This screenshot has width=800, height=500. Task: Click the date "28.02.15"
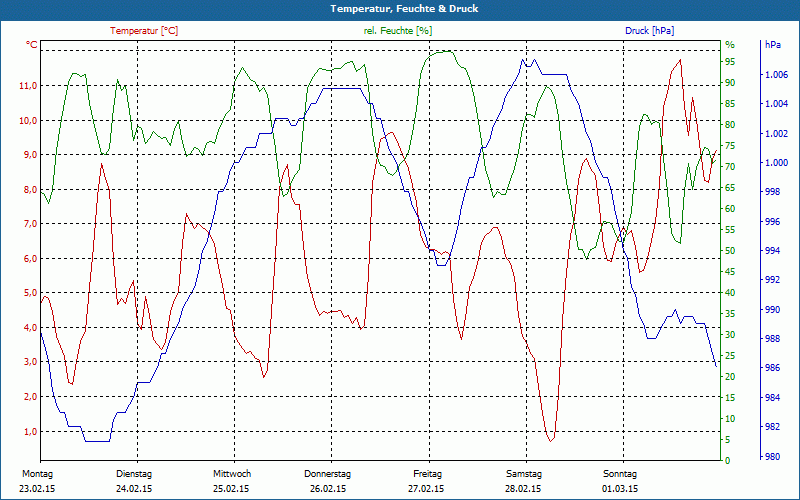pos(523,489)
